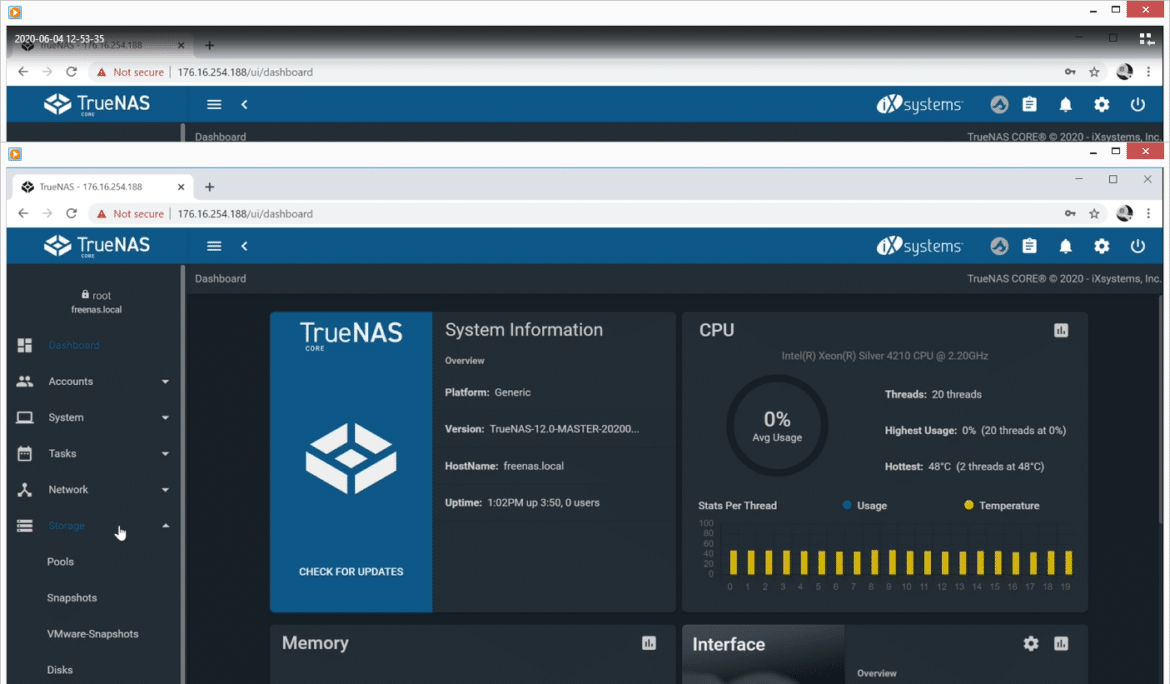This screenshot has height=684, width=1170.
Task: Bookmark the page using the back window's star
Action: tap(1094, 72)
